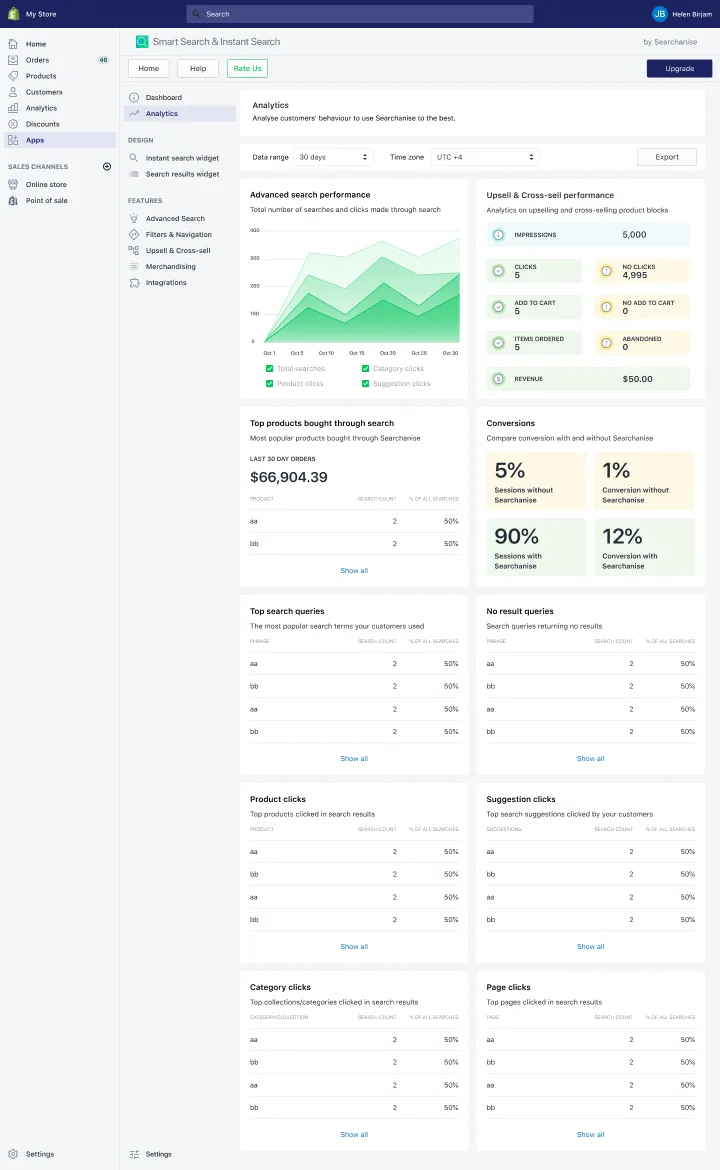Screen dimensions: 720x1170
Task: Click the store Search input field
Action: [x=360, y=14]
